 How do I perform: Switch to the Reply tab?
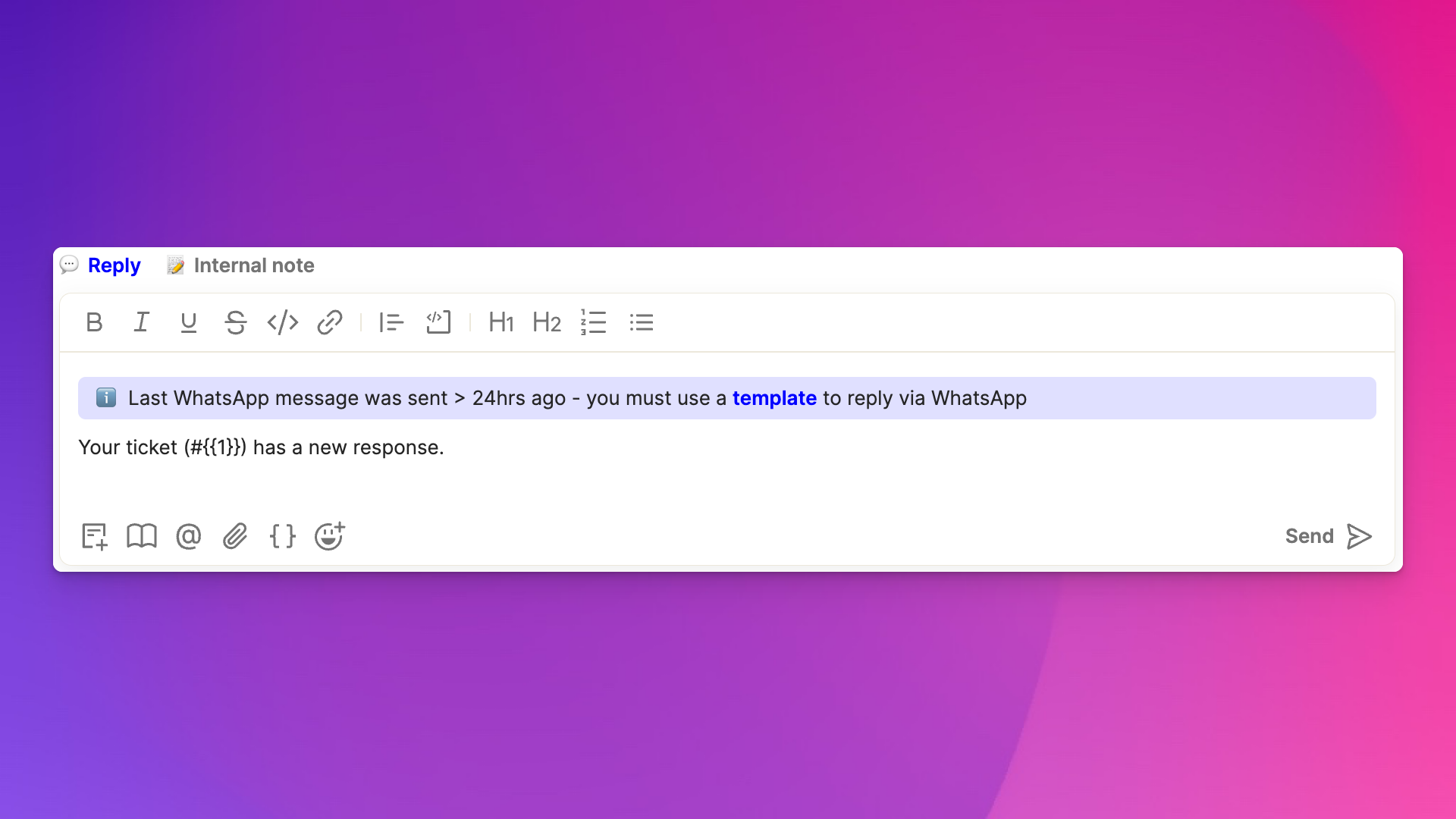coord(101,265)
